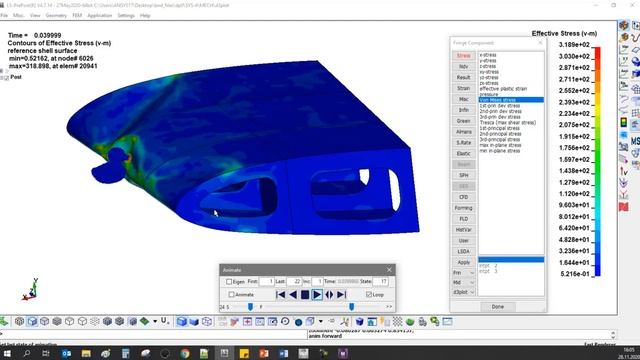Viewport: 640px width, 360px height.
Task: Select the Almans strain category
Action: pos(464,132)
